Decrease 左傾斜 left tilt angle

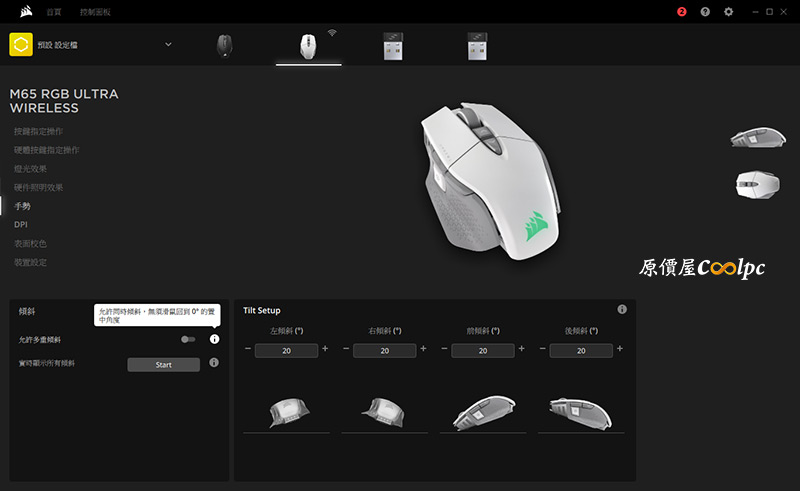248,349
